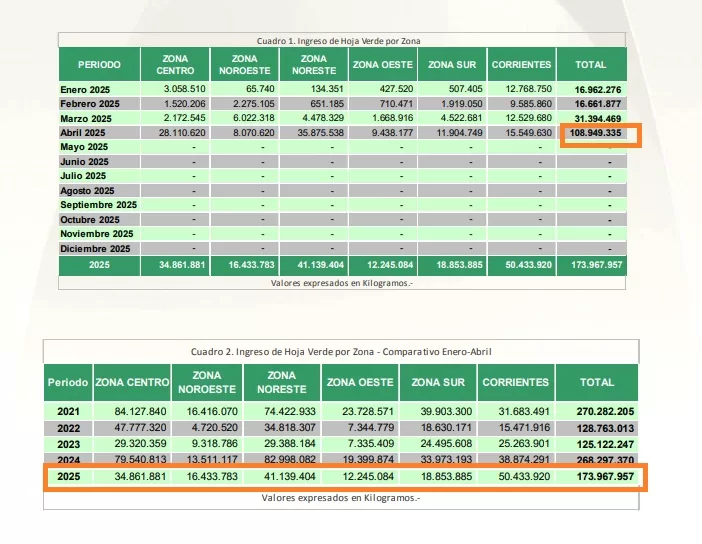Select the 2021 row label in Cuadro 2

click(x=67, y=411)
